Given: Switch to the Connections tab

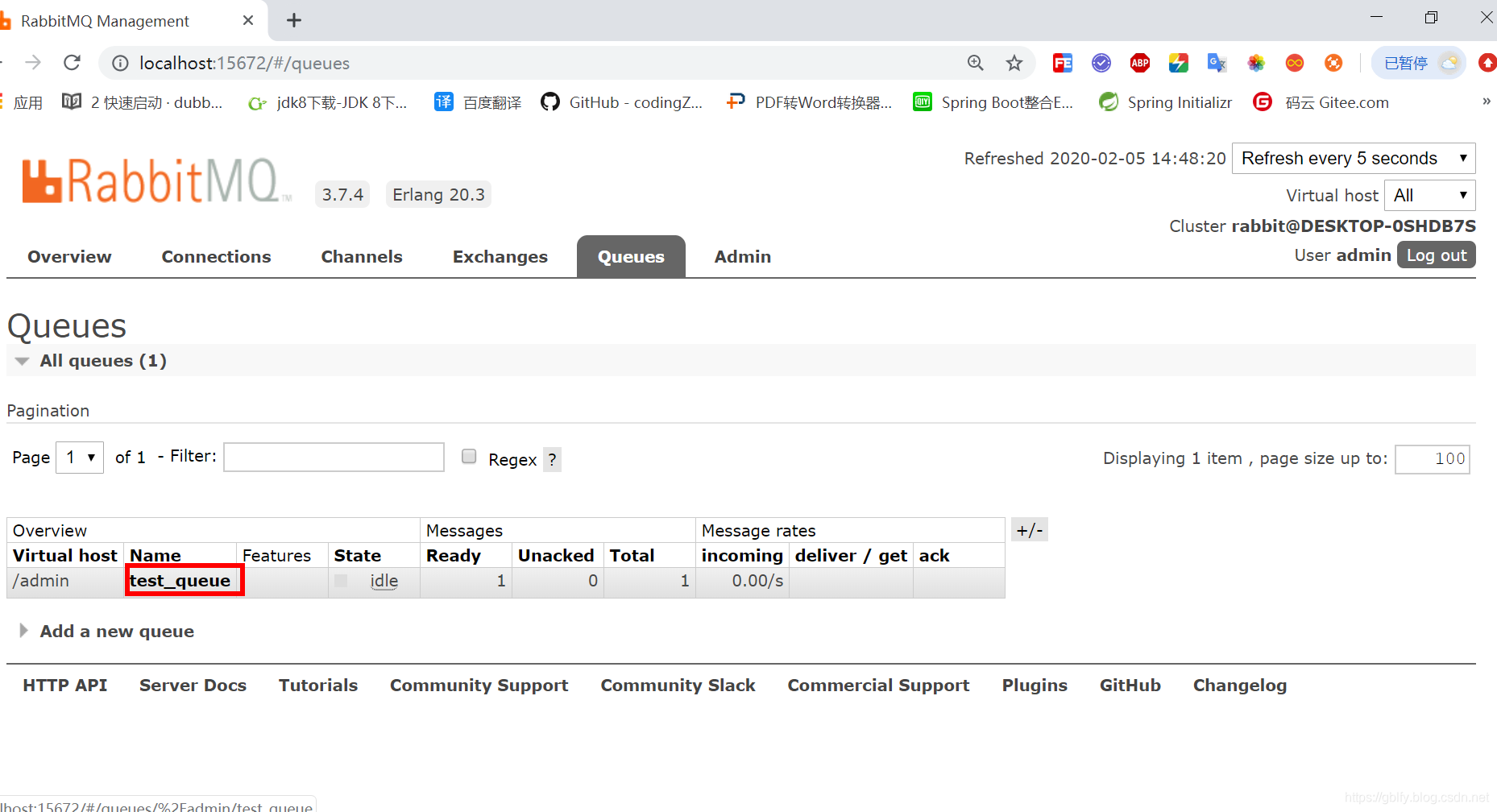Looking at the screenshot, I should [x=216, y=256].
